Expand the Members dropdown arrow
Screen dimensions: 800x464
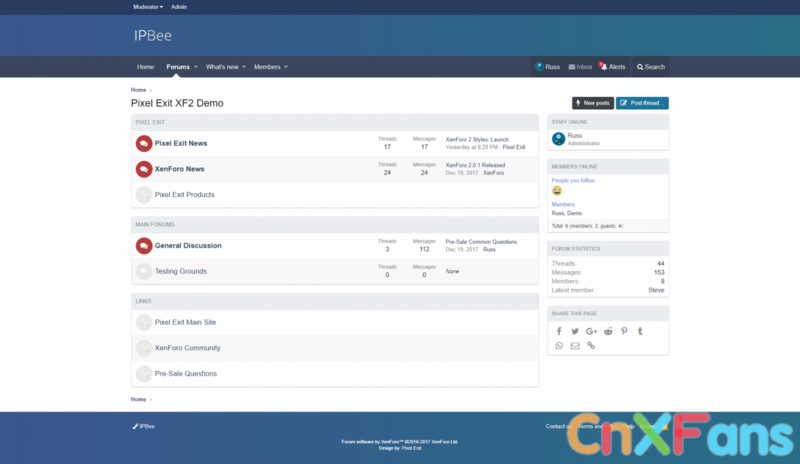click(286, 67)
